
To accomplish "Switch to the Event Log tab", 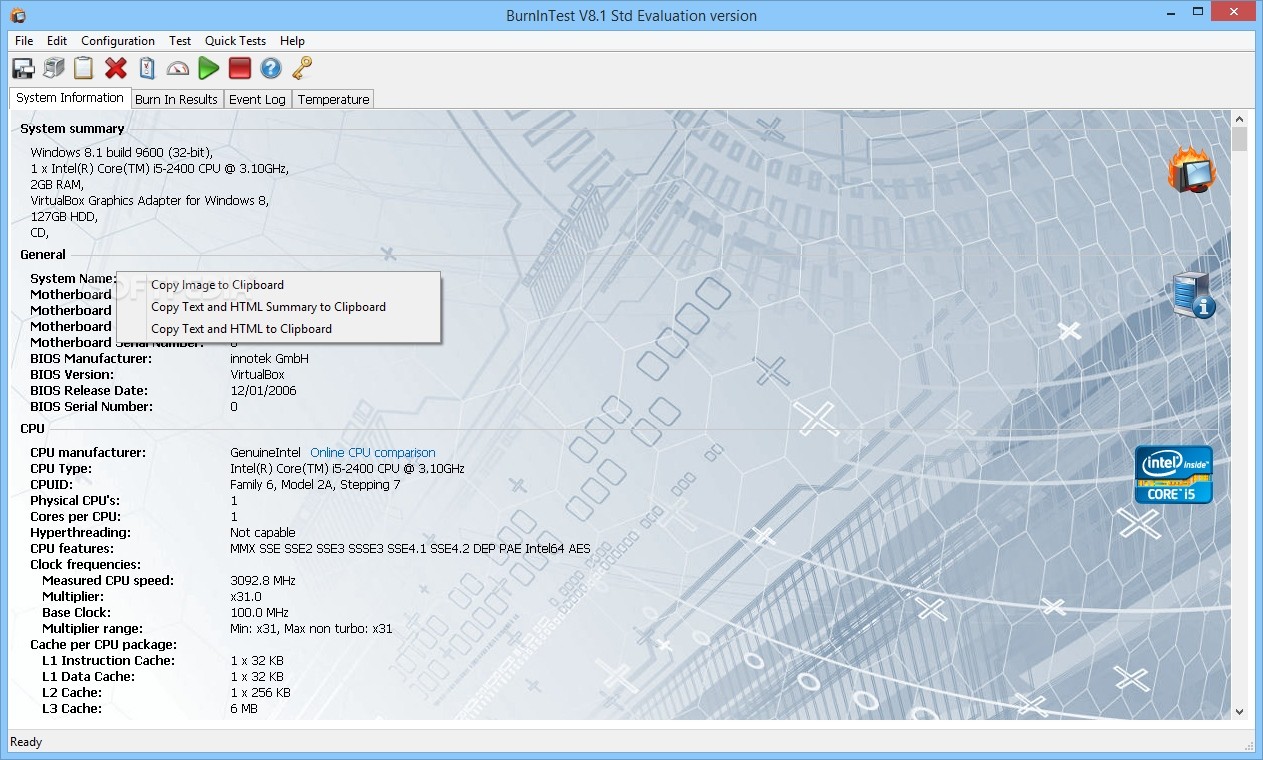I will 257,99.
